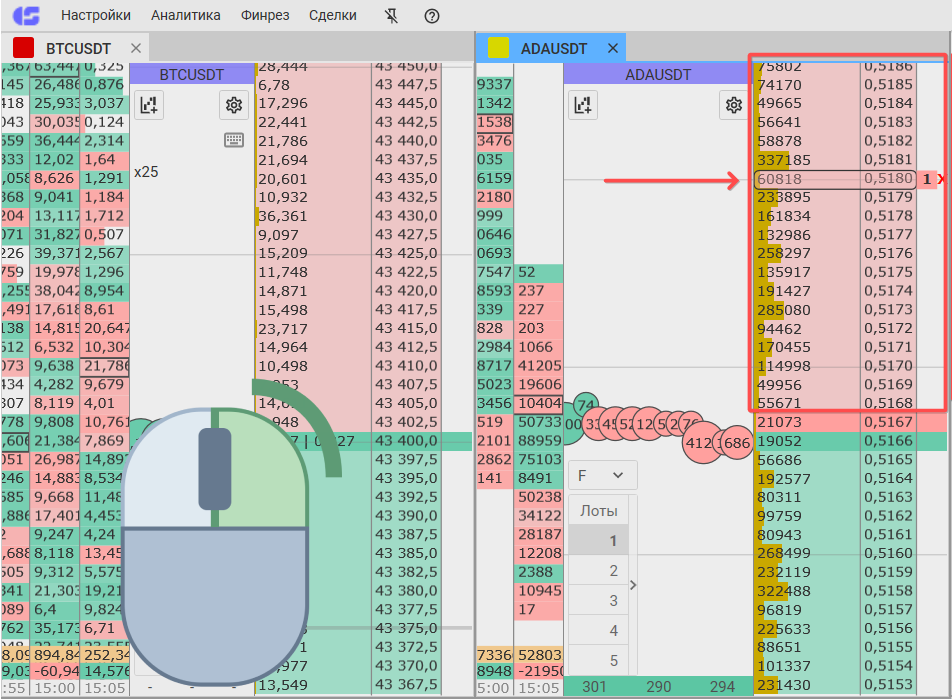
Task: Click the ADAUSDT chart-add icon
Action: 583,105
